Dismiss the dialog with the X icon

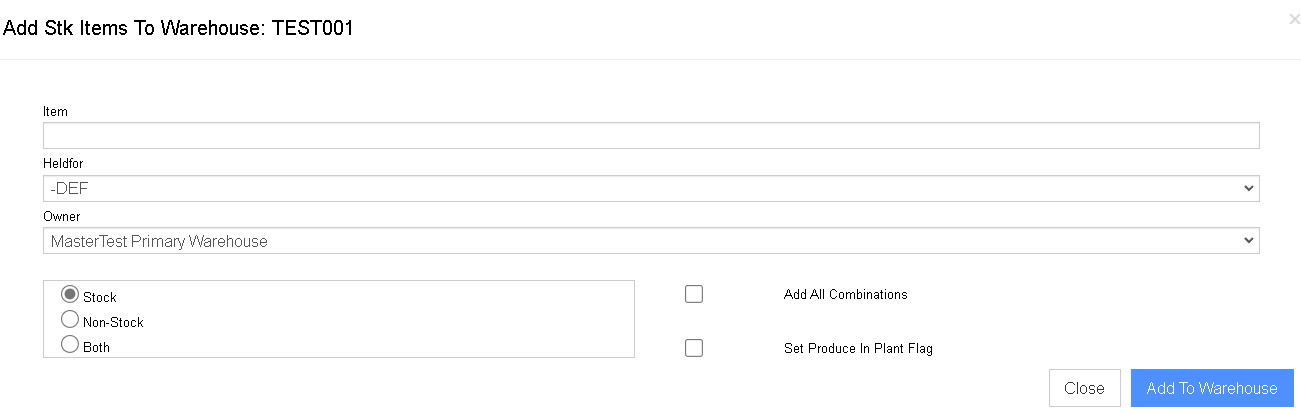tap(1294, 19)
